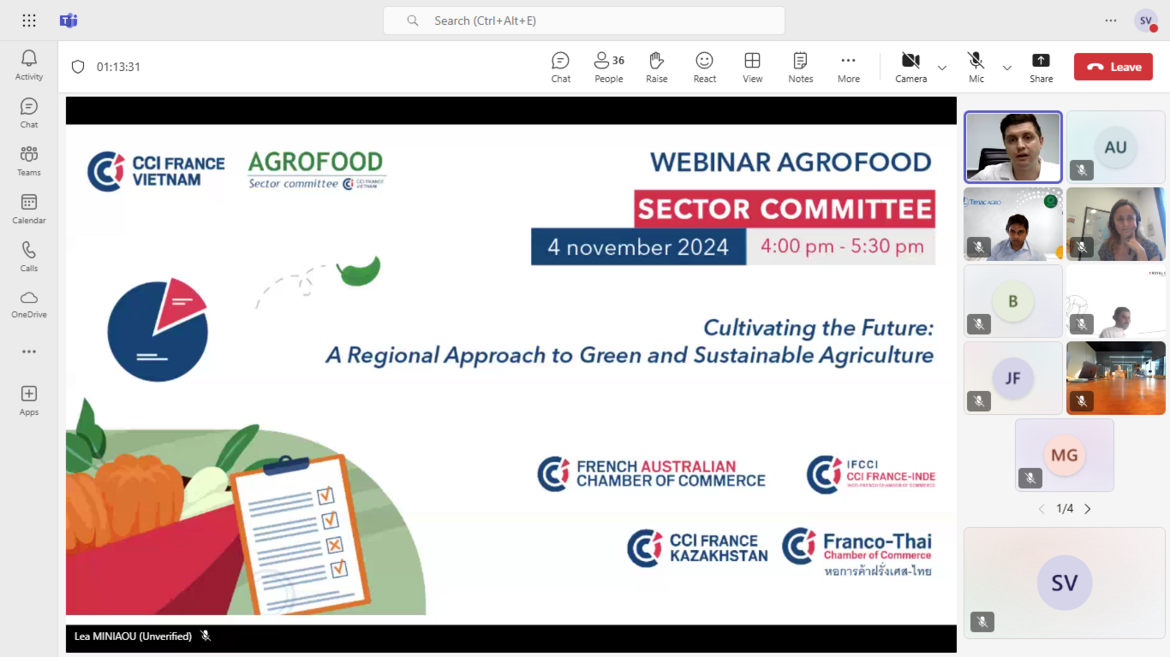1170x657 pixels.
Task: Open the app launcher waffle grid
Action: [29, 20]
